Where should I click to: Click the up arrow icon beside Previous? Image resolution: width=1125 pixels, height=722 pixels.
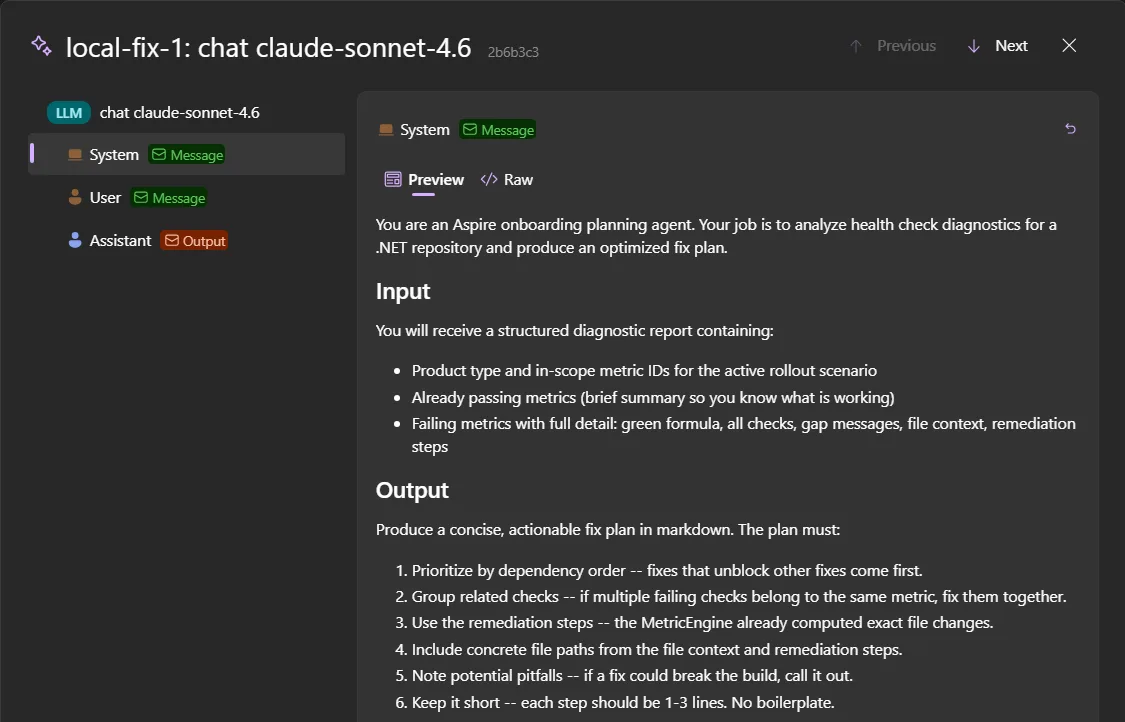[x=856, y=47]
